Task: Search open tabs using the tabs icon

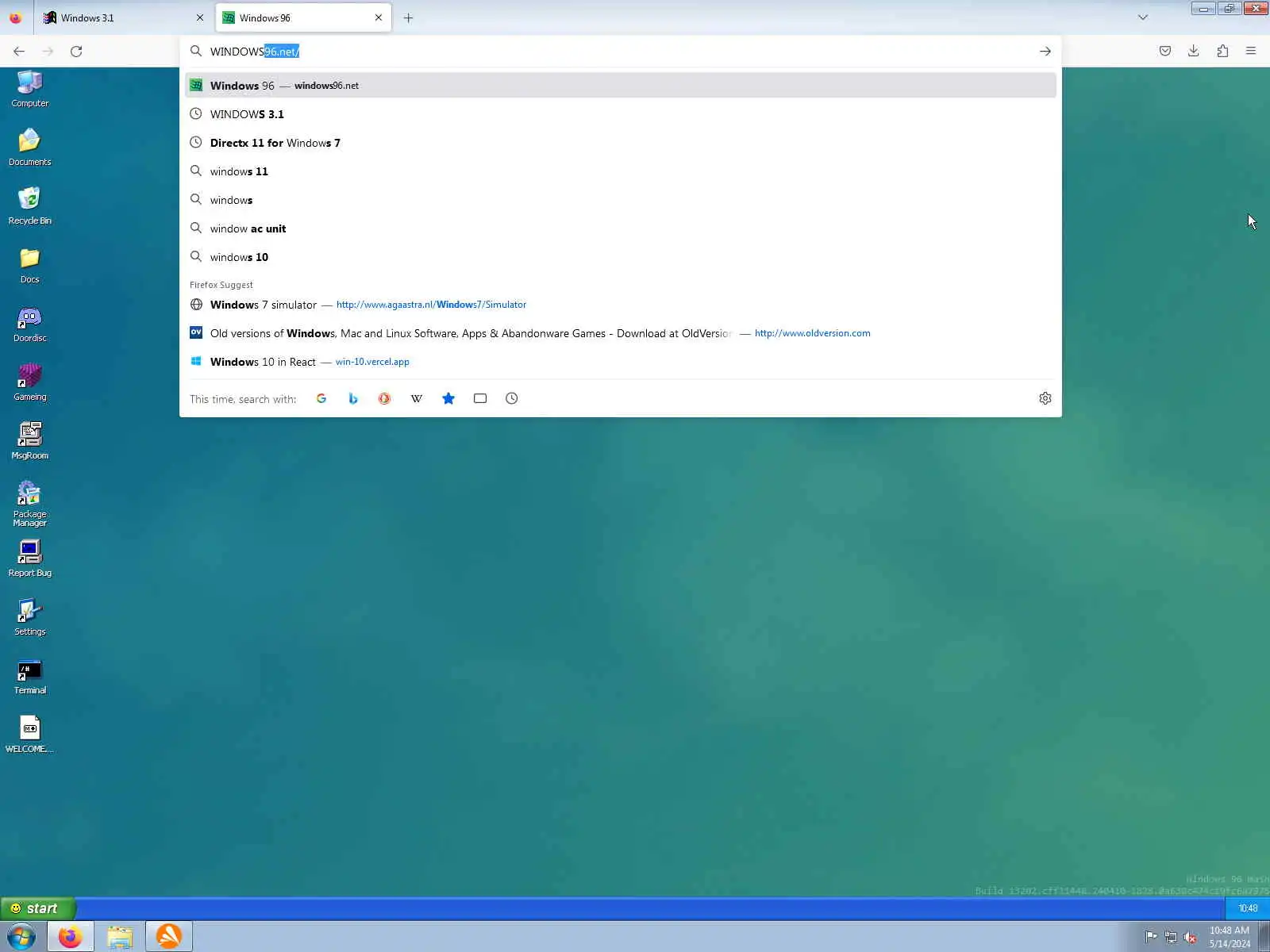Action: pyautogui.click(x=480, y=398)
